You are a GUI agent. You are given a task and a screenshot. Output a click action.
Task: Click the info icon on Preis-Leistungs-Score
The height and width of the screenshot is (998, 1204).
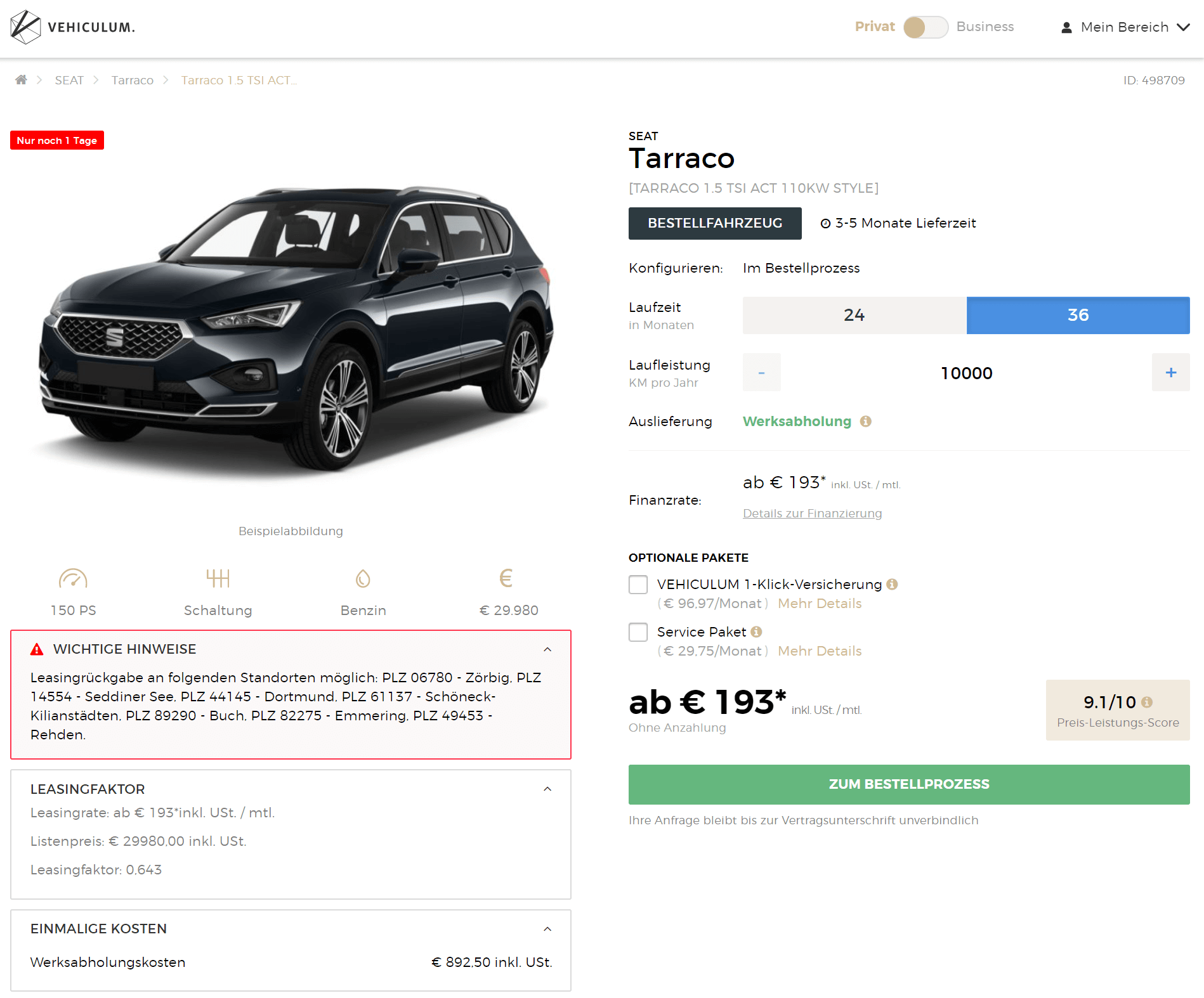point(1147,703)
